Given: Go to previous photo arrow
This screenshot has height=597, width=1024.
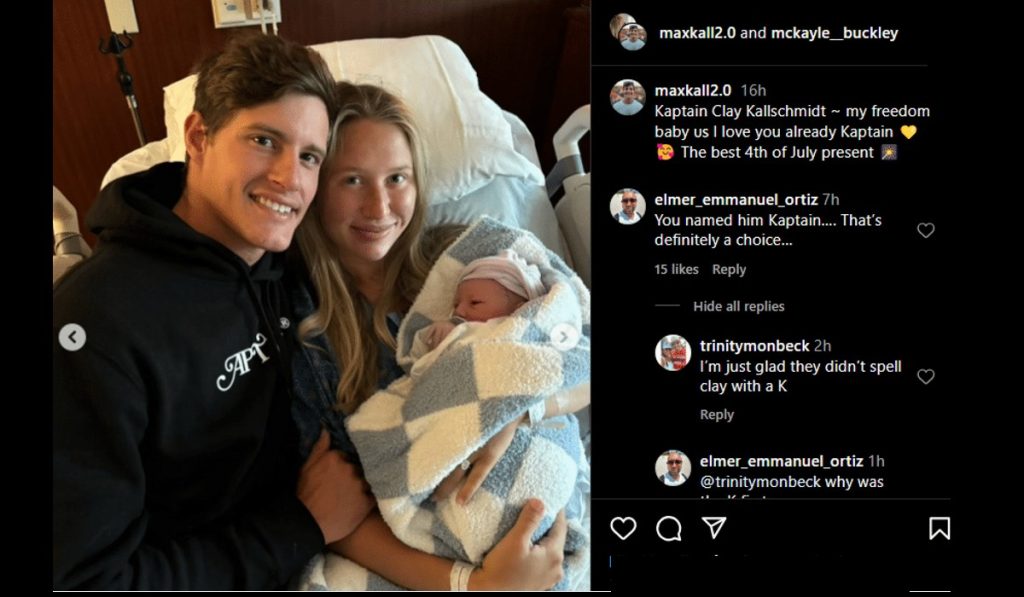Looking at the screenshot, I should [72, 337].
